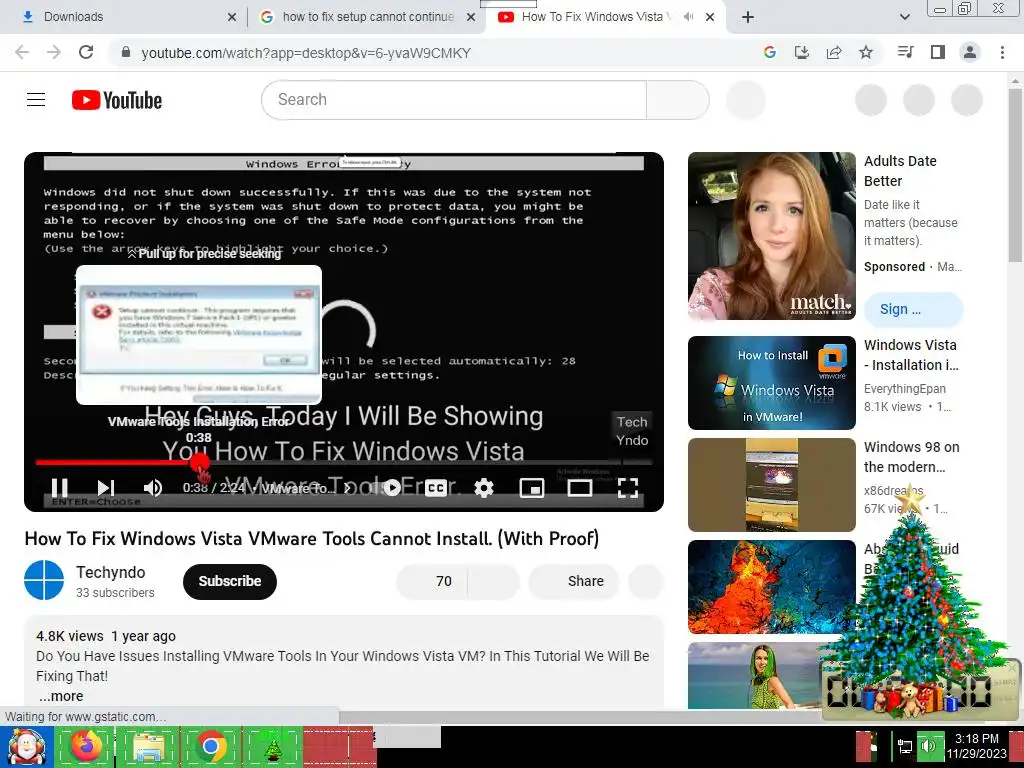Screen dimensions: 1024x768
Task: View site information lock icon
Action: point(126,52)
